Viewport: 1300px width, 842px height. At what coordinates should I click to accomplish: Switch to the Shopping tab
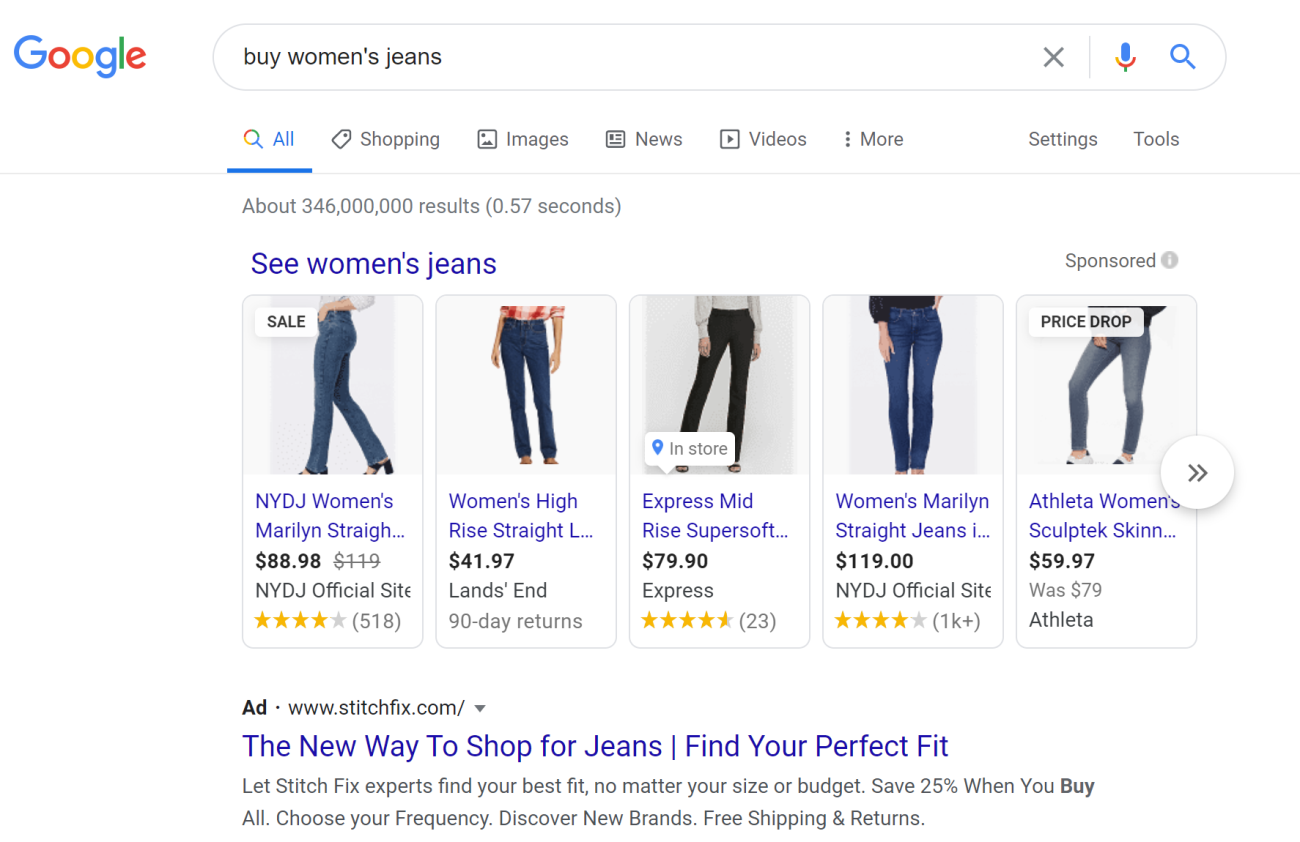(x=386, y=139)
